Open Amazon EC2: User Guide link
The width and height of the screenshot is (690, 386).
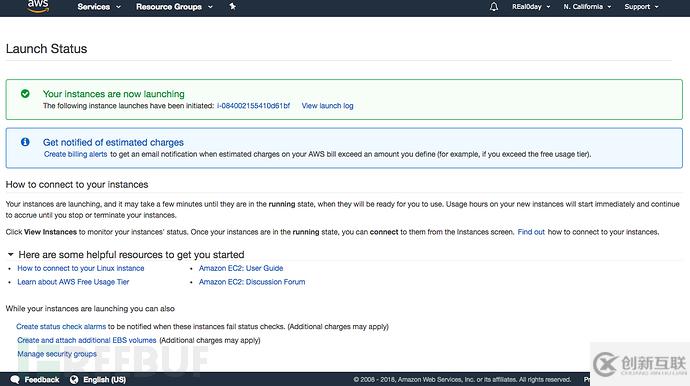point(241,268)
